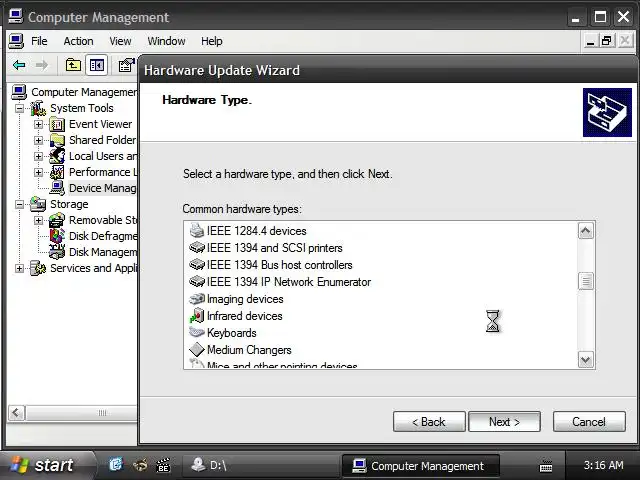Open the View menu

point(120,41)
